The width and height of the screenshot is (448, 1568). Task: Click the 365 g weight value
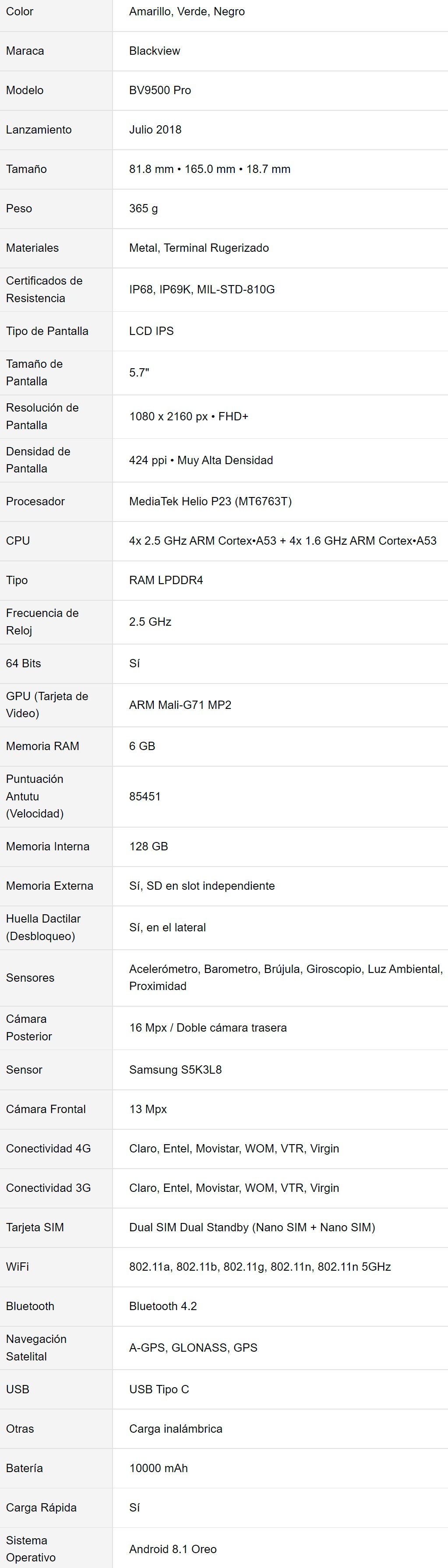coord(144,208)
